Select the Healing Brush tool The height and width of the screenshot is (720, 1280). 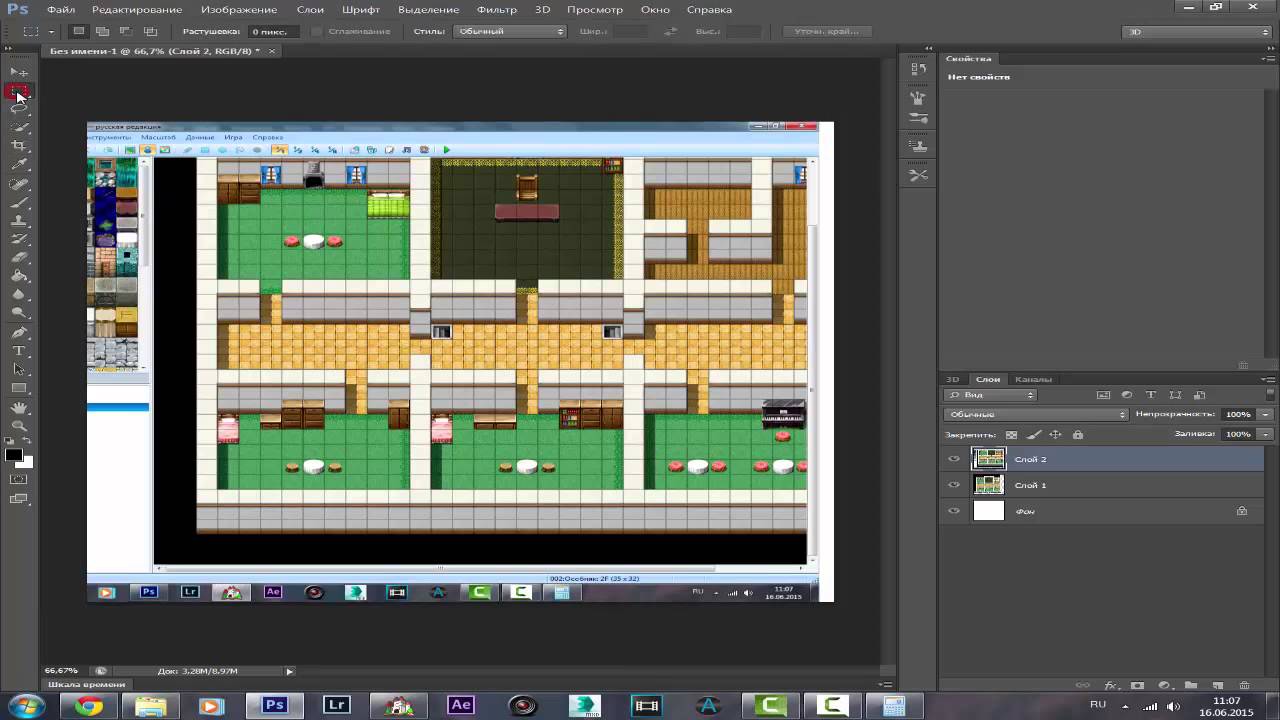[19, 184]
